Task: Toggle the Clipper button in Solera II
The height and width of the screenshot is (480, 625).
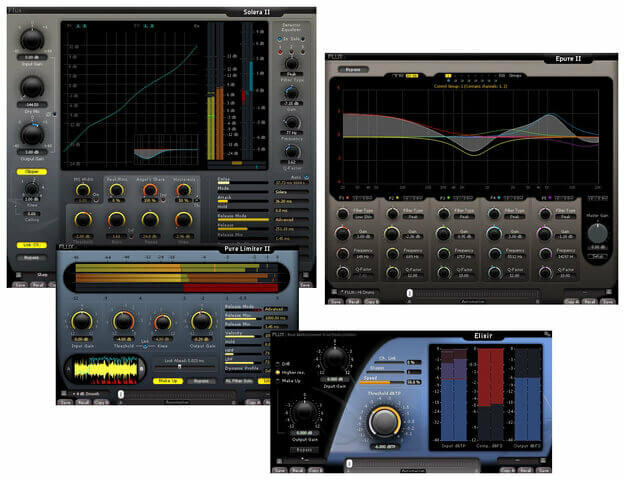Action: tap(32, 172)
